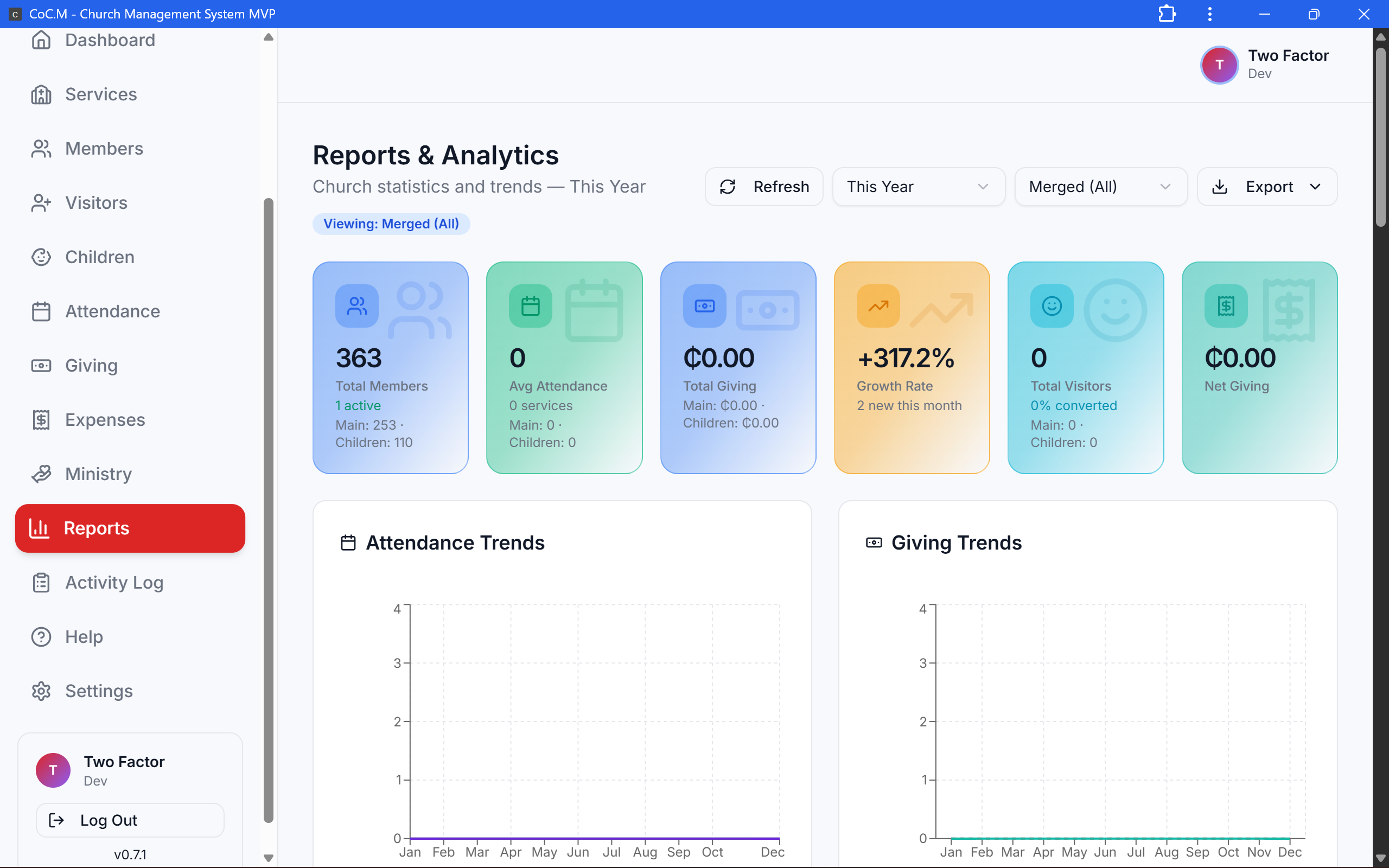Click the Log Out arrow icon
The image size is (1389, 868).
[x=56, y=820]
